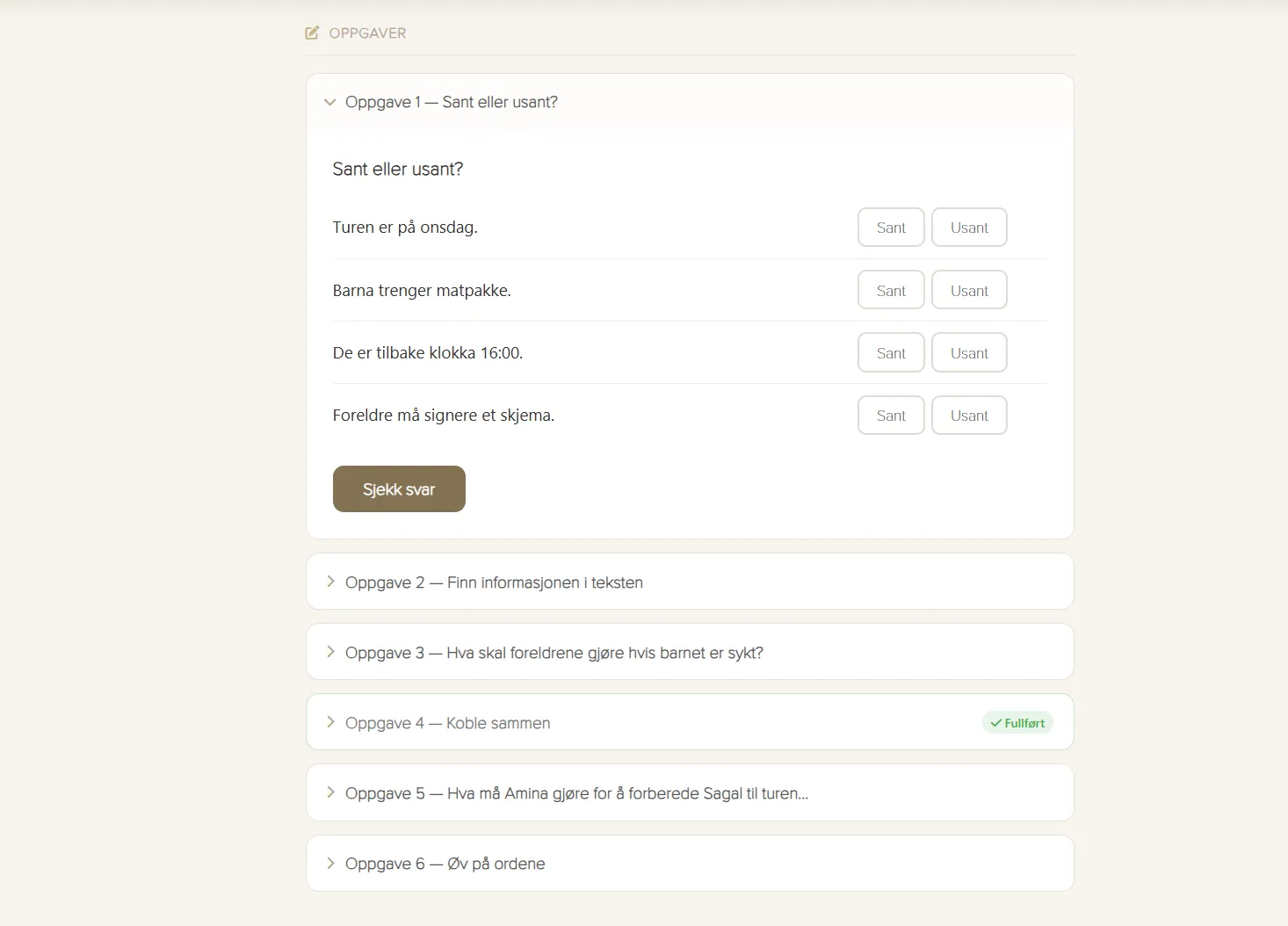This screenshot has width=1288, height=926.
Task: Click the Oppgaver edit pencil icon
Action: [312, 33]
